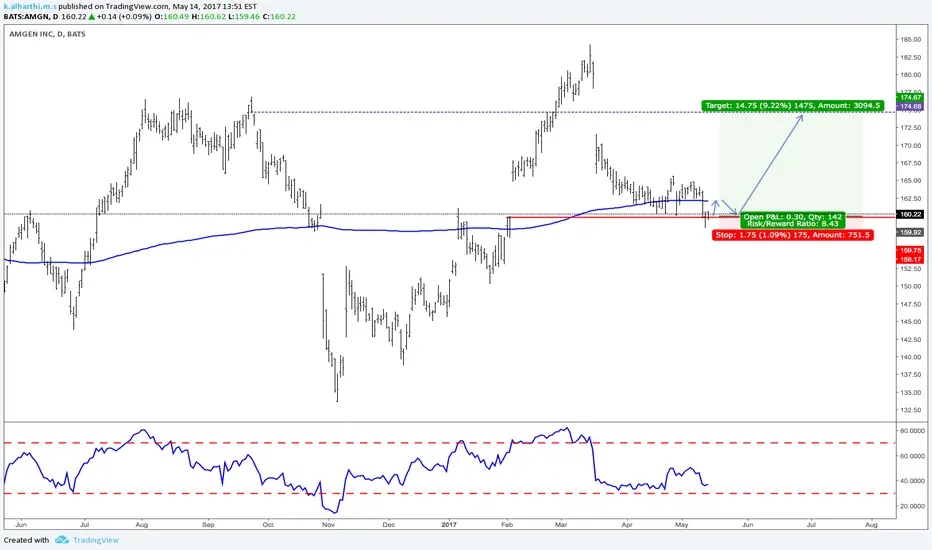This screenshot has width=932, height=550.
Task: Select the Open P&L Risk/Reward Ratio label
Action: (x=793, y=220)
